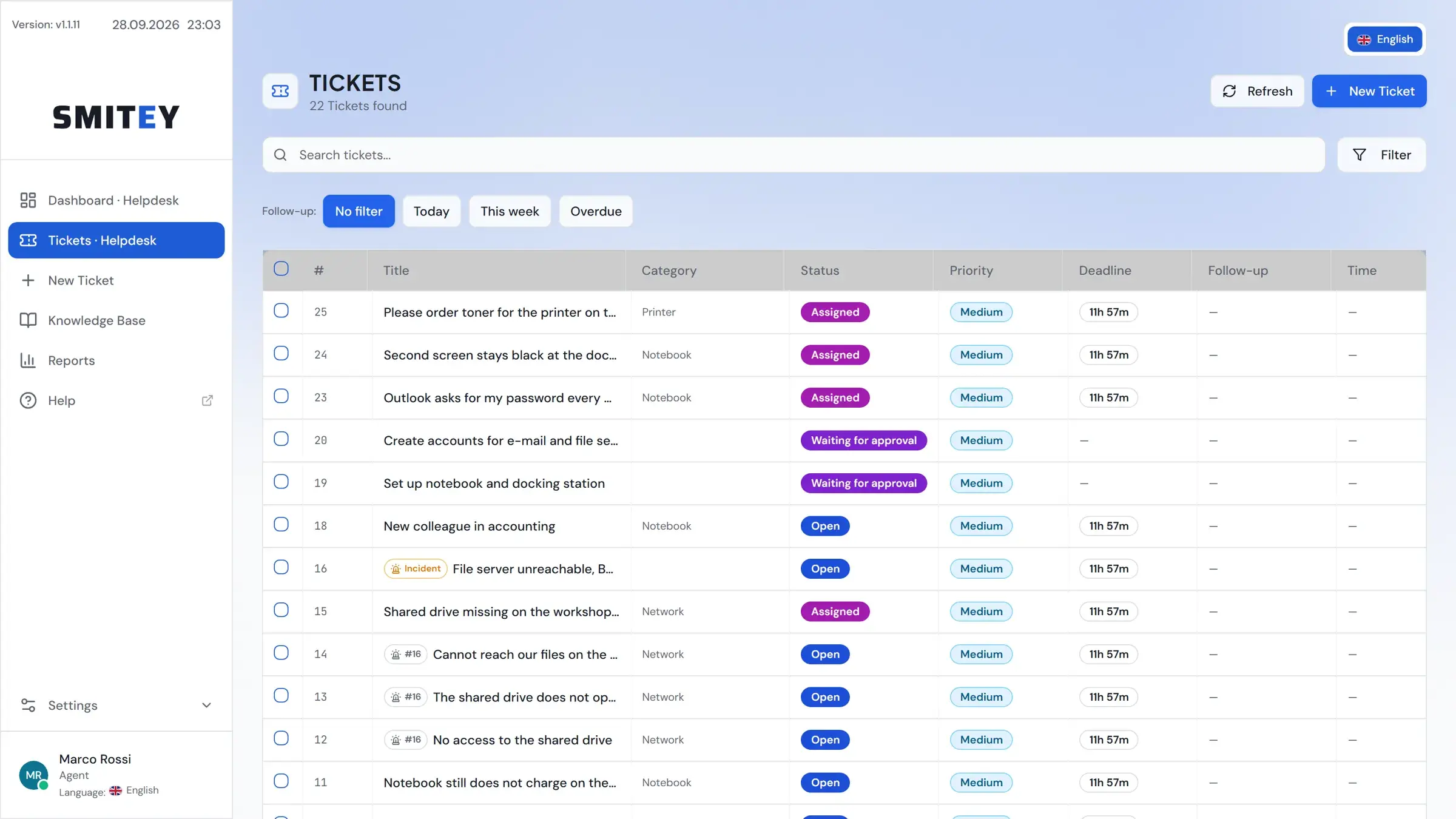Click the Incident badge on ticket 16
Image resolution: width=1456 pixels, height=819 pixels.
click(x=416, y=568)
